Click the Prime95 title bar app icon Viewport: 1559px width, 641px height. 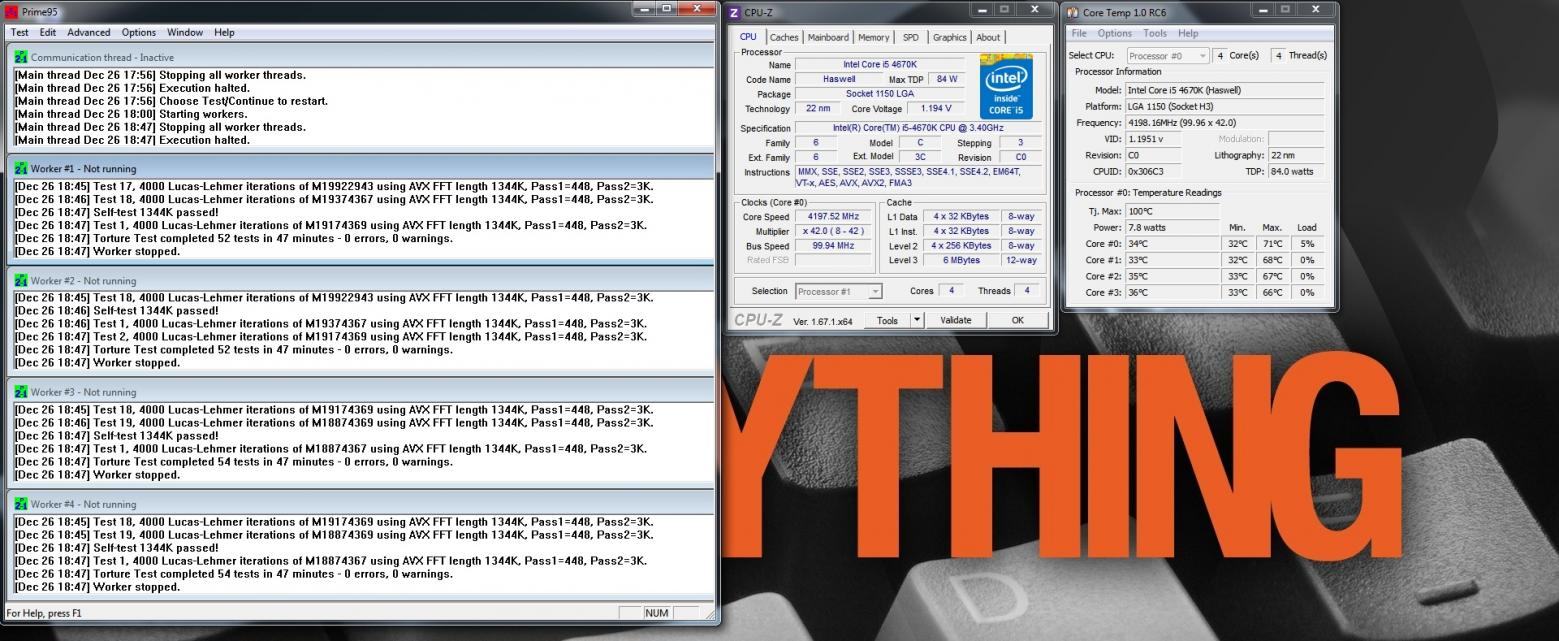(11, 12)
